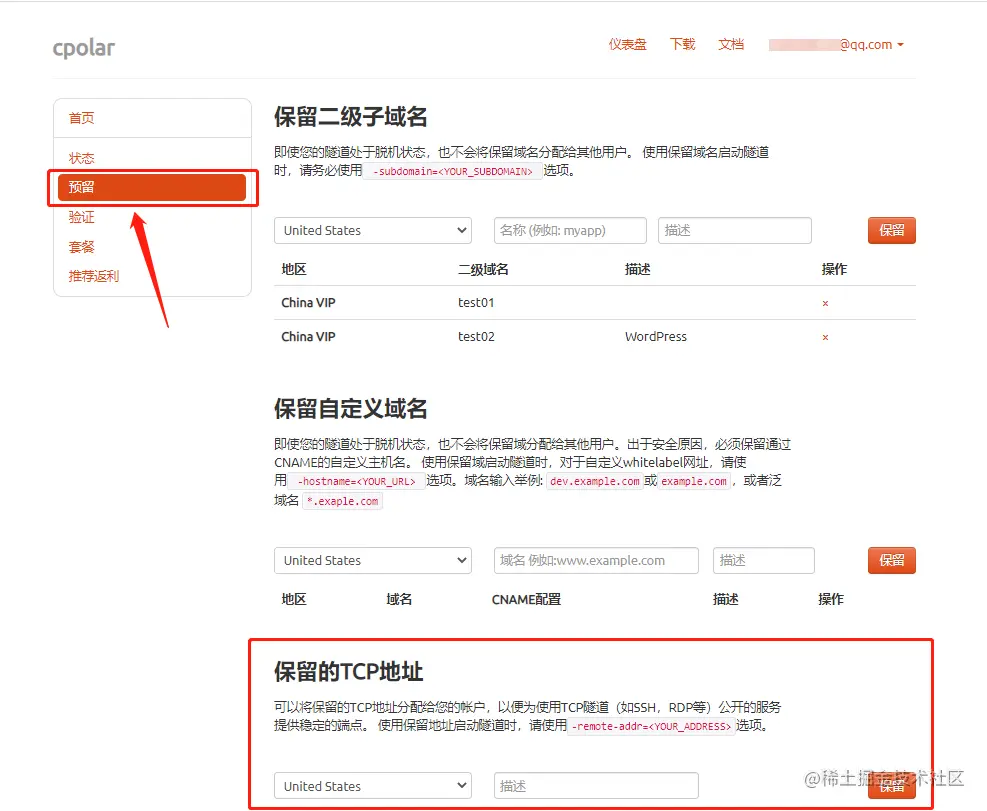This screenshot has width=987, height=811.
Task: Click the cpolar logo
Action: point(83,47)
